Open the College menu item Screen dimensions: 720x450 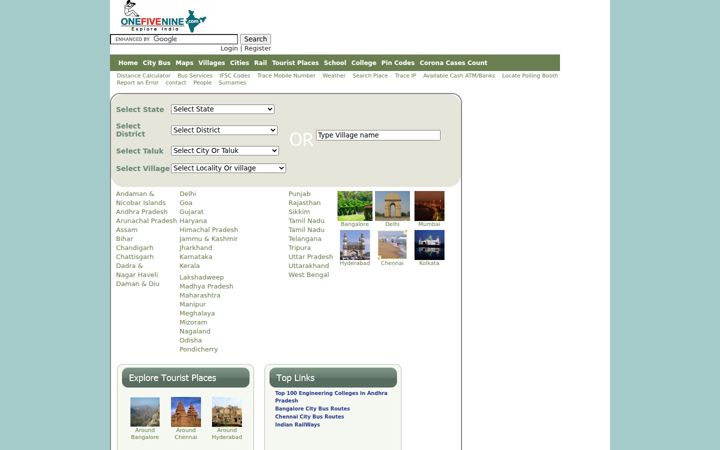click(x=364, y=63)
